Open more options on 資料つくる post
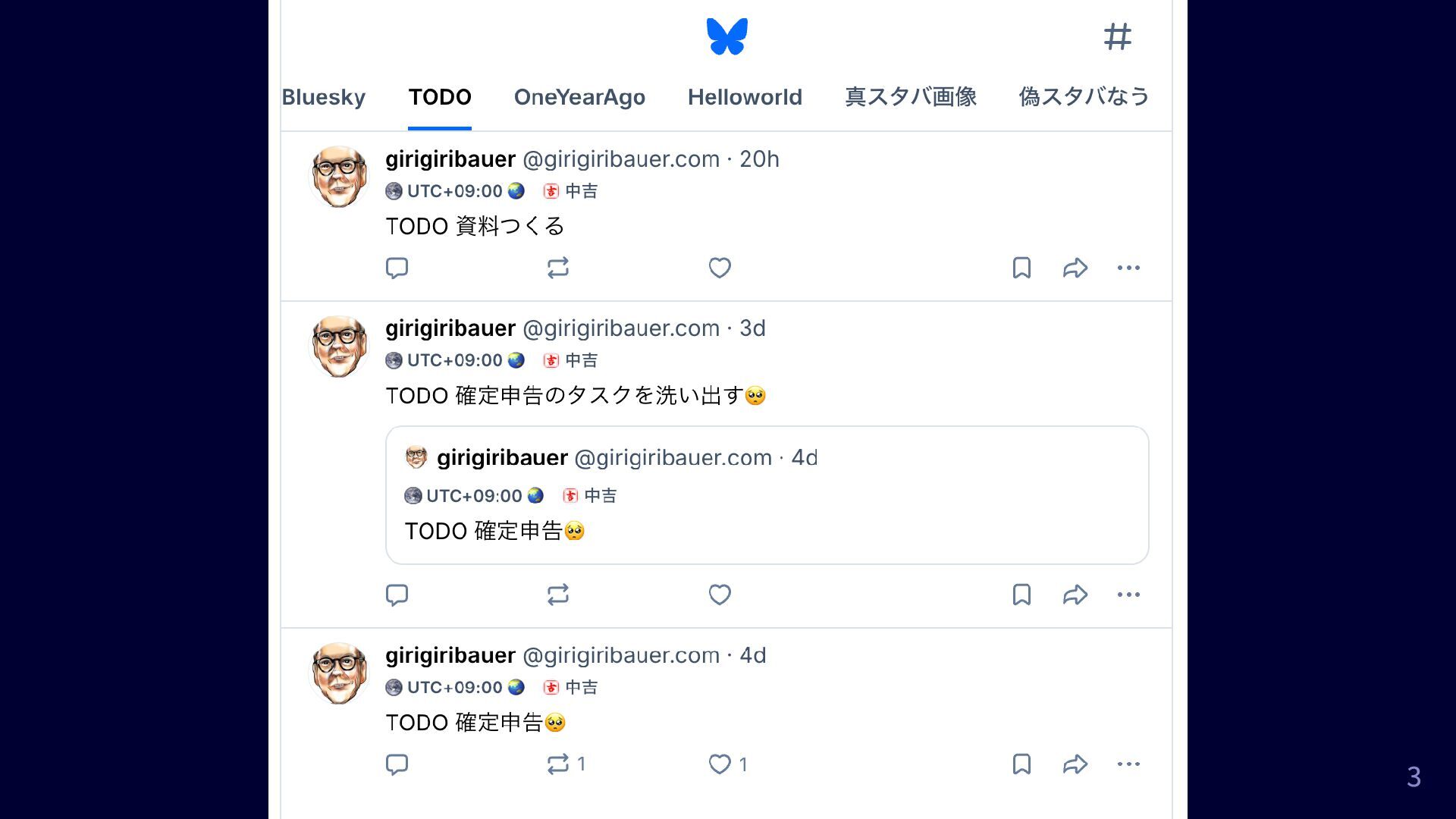This screenshot has height=819, width=1456. (x=1128, y=268)
